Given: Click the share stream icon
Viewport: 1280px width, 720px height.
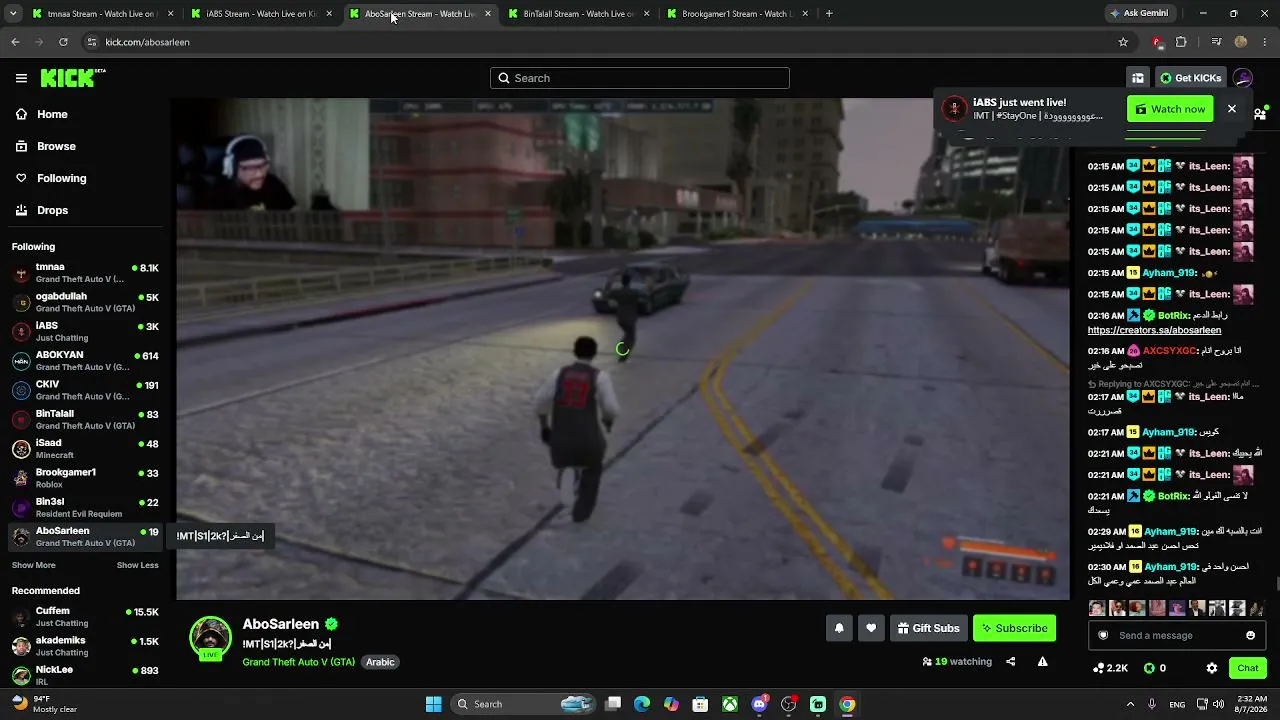Looking at the screenshot, I should [x=1010, y=662].
